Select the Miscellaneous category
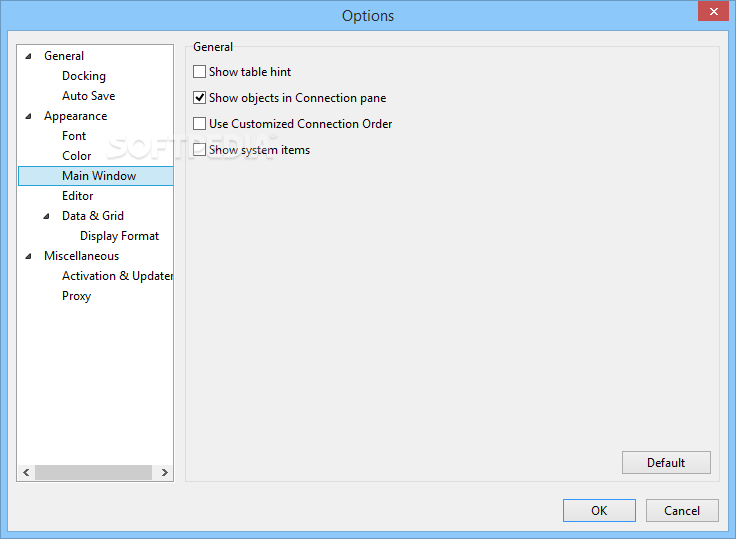Image resolution: width=736 pixels, height=539 pixels. [x=81, y=256]
